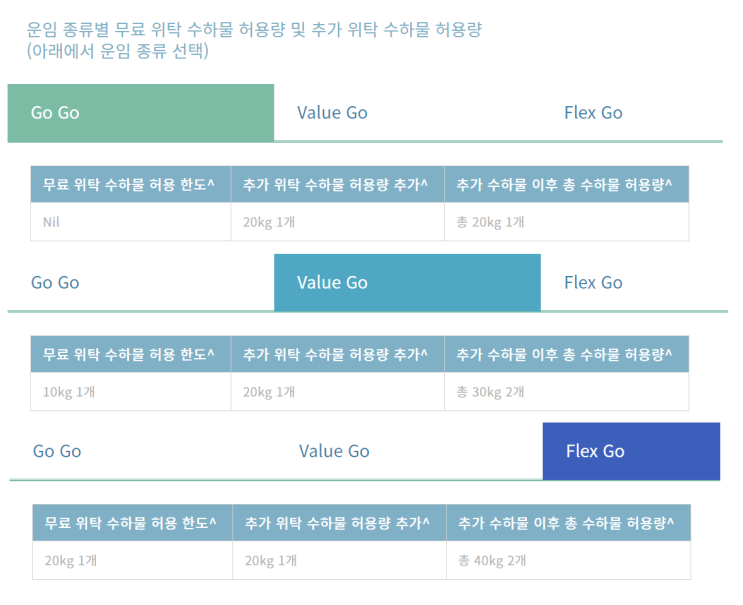Switch to Flex Go in middle tab row
Viewport: 743px width, 605px height.
(x=593, y=282)
